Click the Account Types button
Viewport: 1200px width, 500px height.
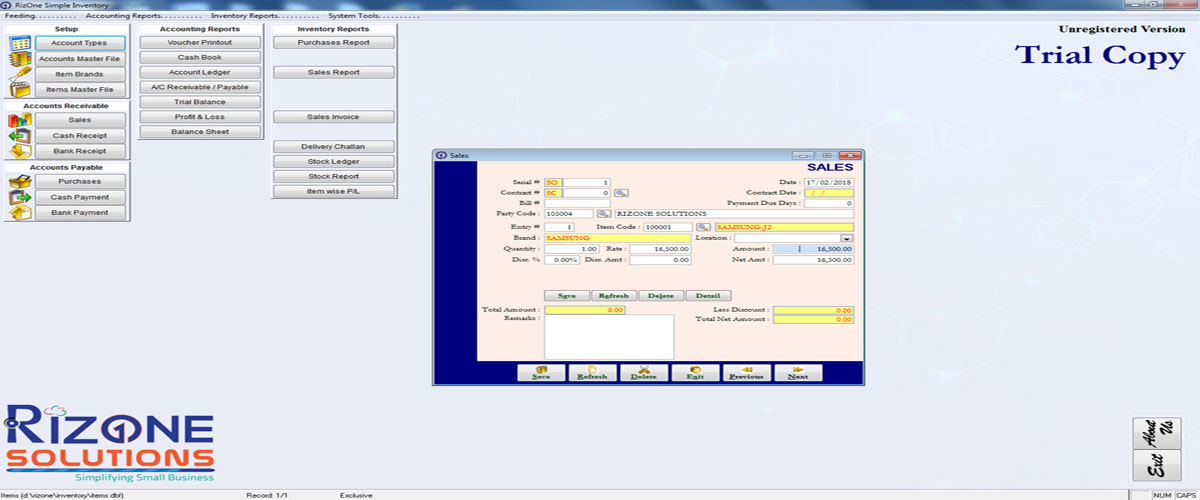click(80, 43)
